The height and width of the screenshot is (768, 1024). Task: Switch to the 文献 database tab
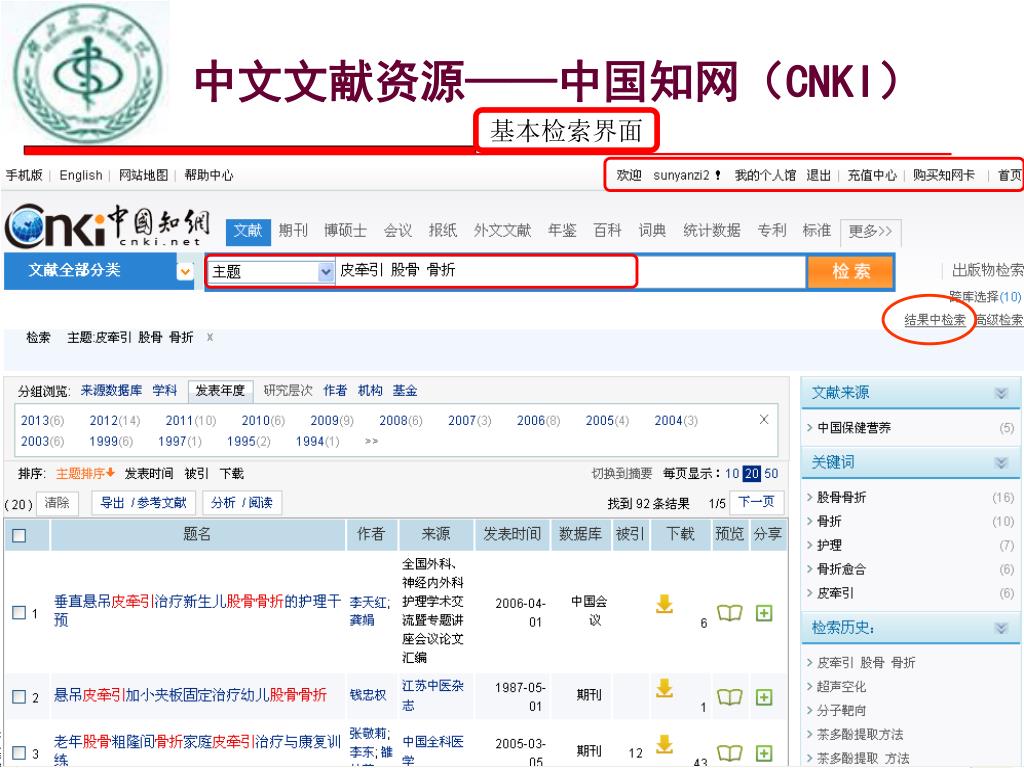click(248, 231)
